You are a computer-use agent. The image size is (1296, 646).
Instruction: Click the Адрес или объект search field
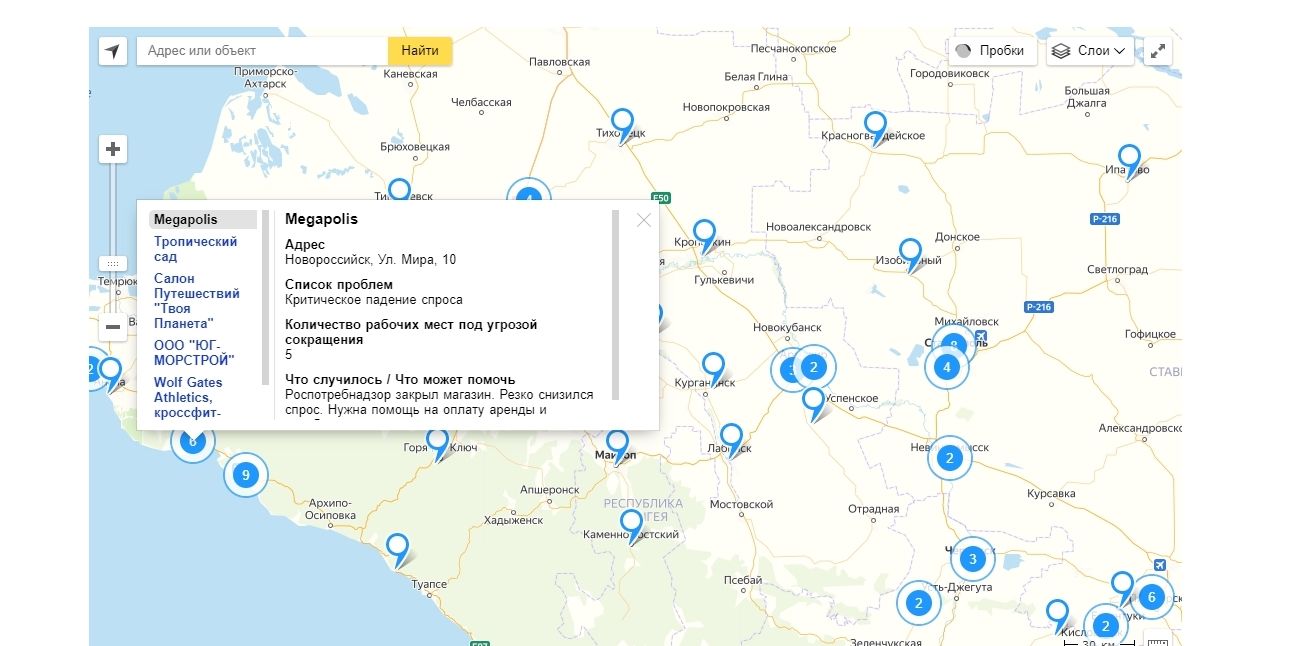pos(262,51)
